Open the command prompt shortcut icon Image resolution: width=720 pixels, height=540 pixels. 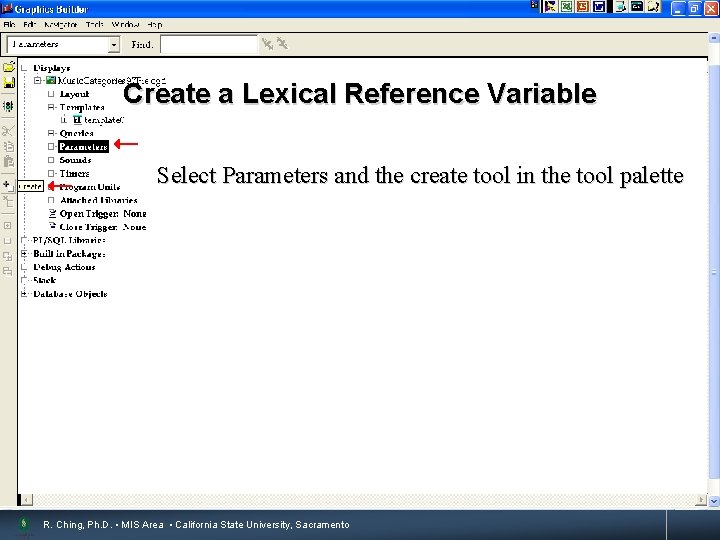click(636, 6)
